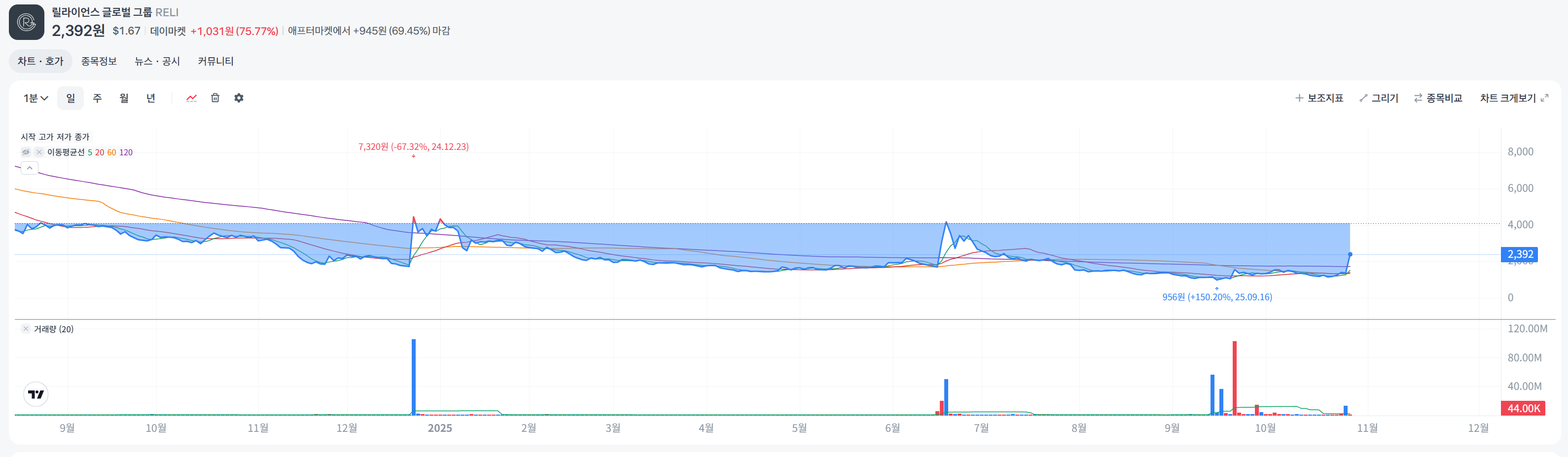
Task: Activate the 그리기 drawing tool
Action: [x=1379, y=98]
